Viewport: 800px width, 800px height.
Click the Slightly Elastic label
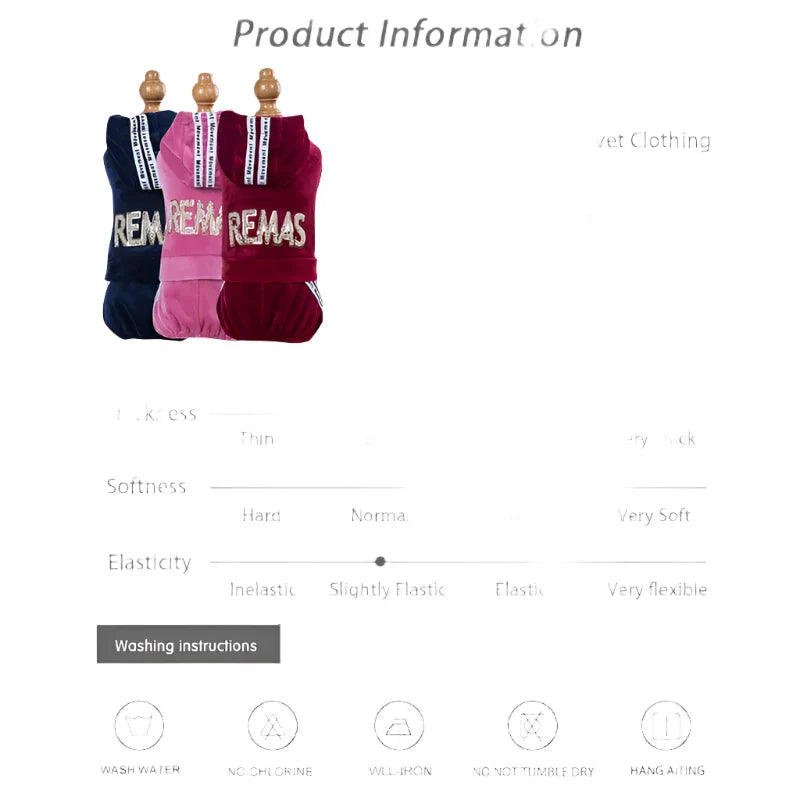[x=387, y=589]
